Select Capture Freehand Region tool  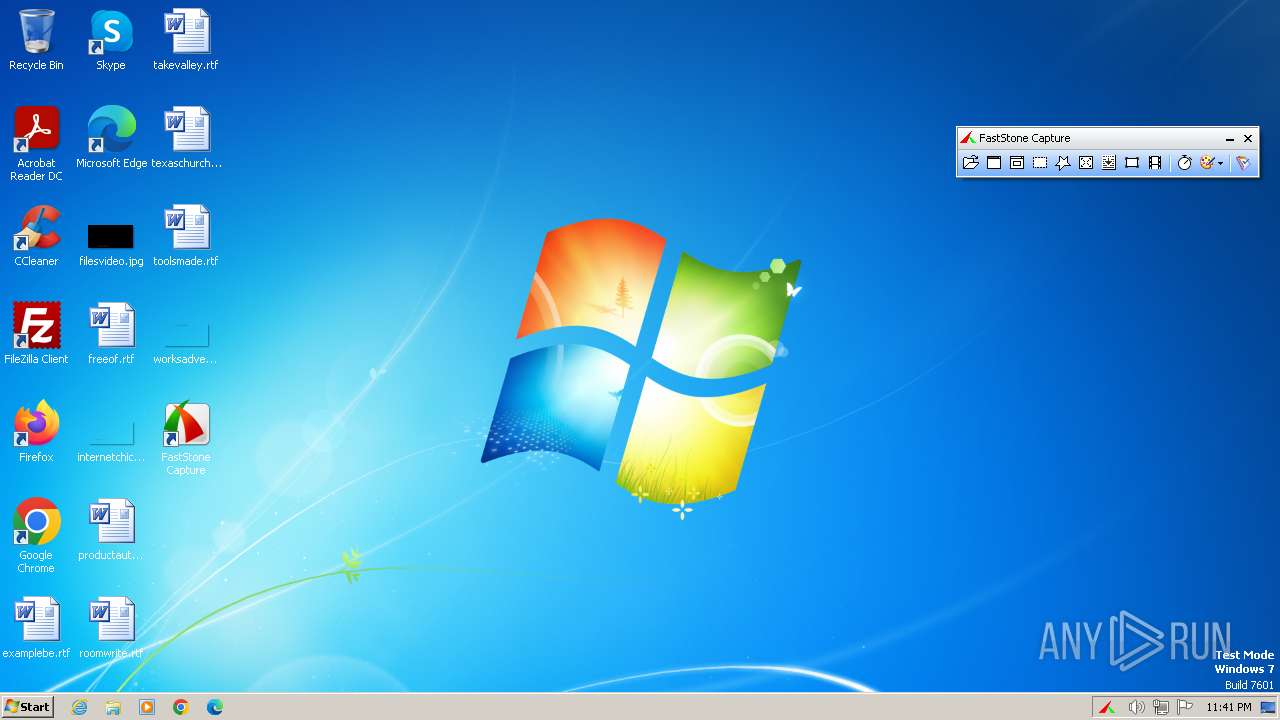click(1063, 163)
